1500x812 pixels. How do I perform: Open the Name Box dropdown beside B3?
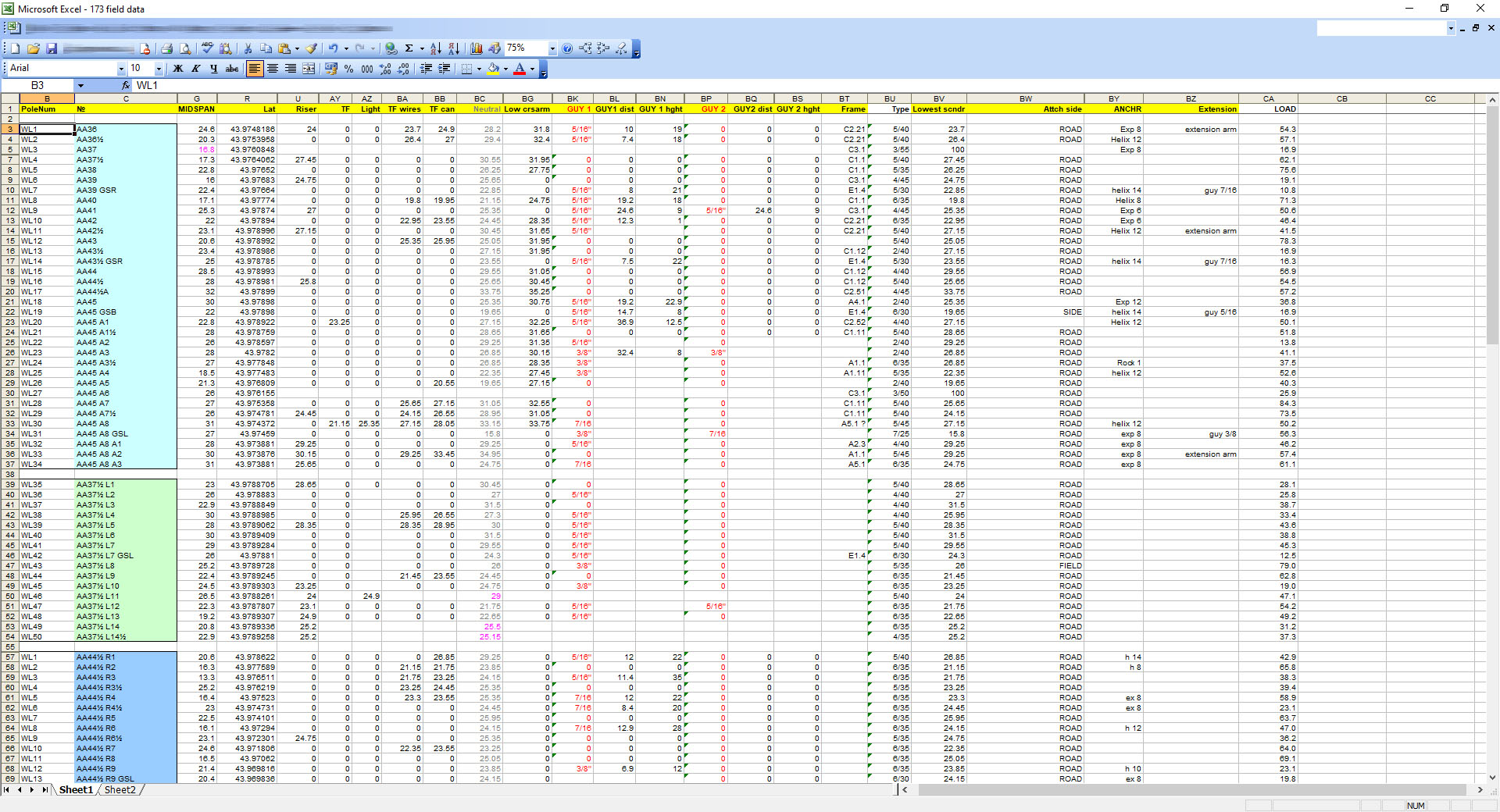[80, 85]
